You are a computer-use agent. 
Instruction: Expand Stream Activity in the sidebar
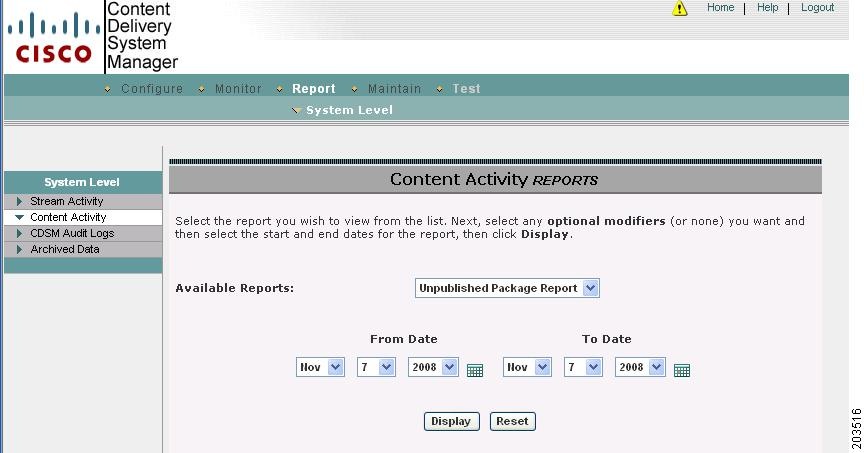click(83, 201)
